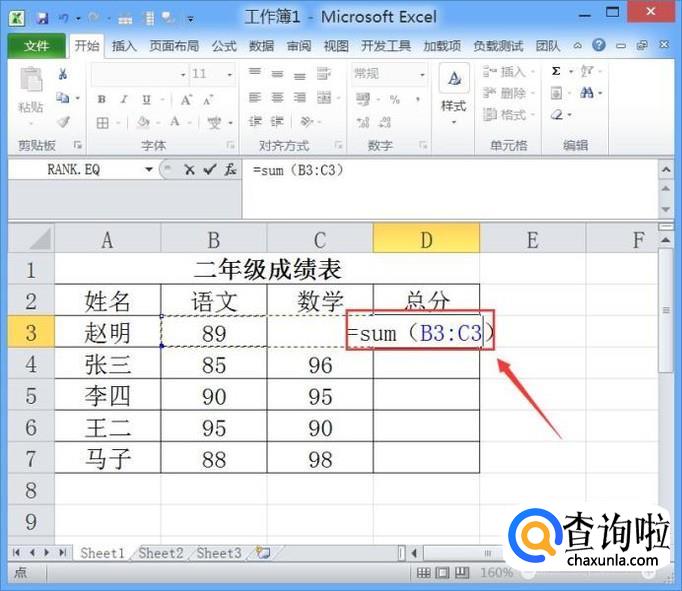Click the cell containing 张三

(x=107, y=364)
